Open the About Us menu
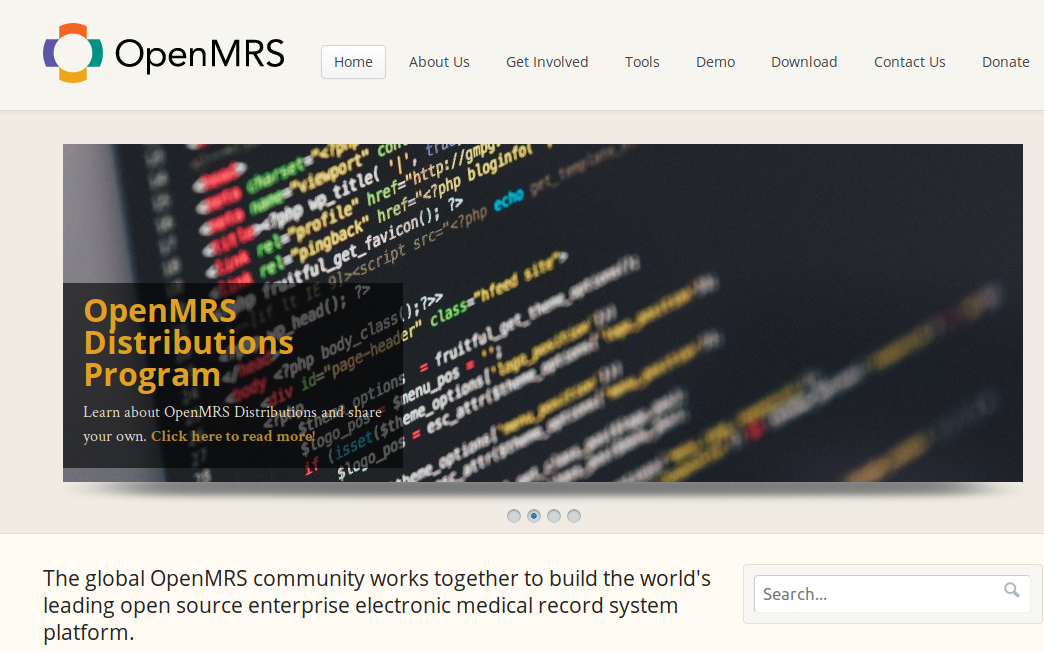1044x652 pixels. tap(439, 62)
